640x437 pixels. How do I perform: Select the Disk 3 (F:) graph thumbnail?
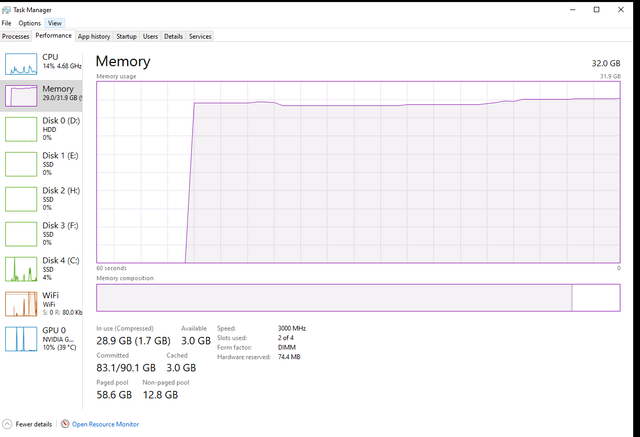21,234
